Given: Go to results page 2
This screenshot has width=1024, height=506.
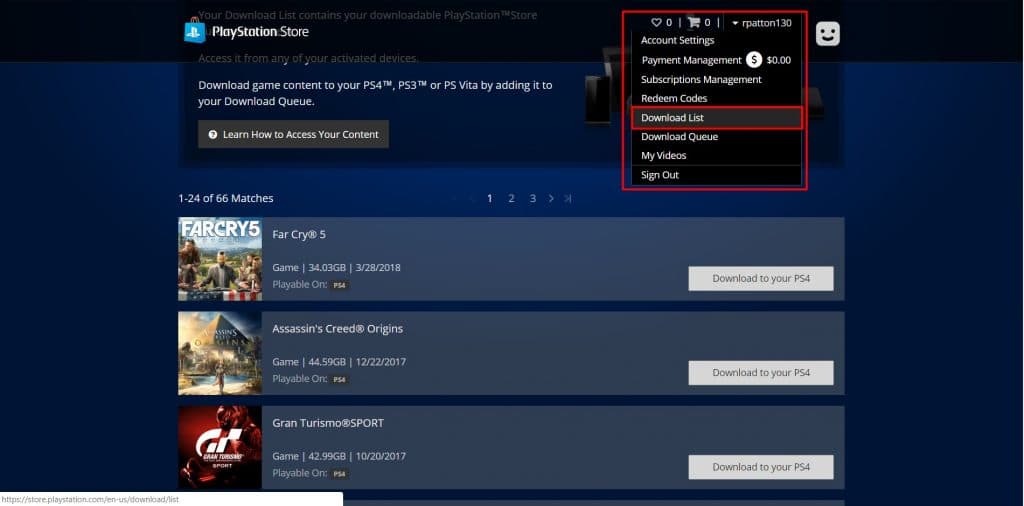Looking at the screenshot, I should 511,198.
